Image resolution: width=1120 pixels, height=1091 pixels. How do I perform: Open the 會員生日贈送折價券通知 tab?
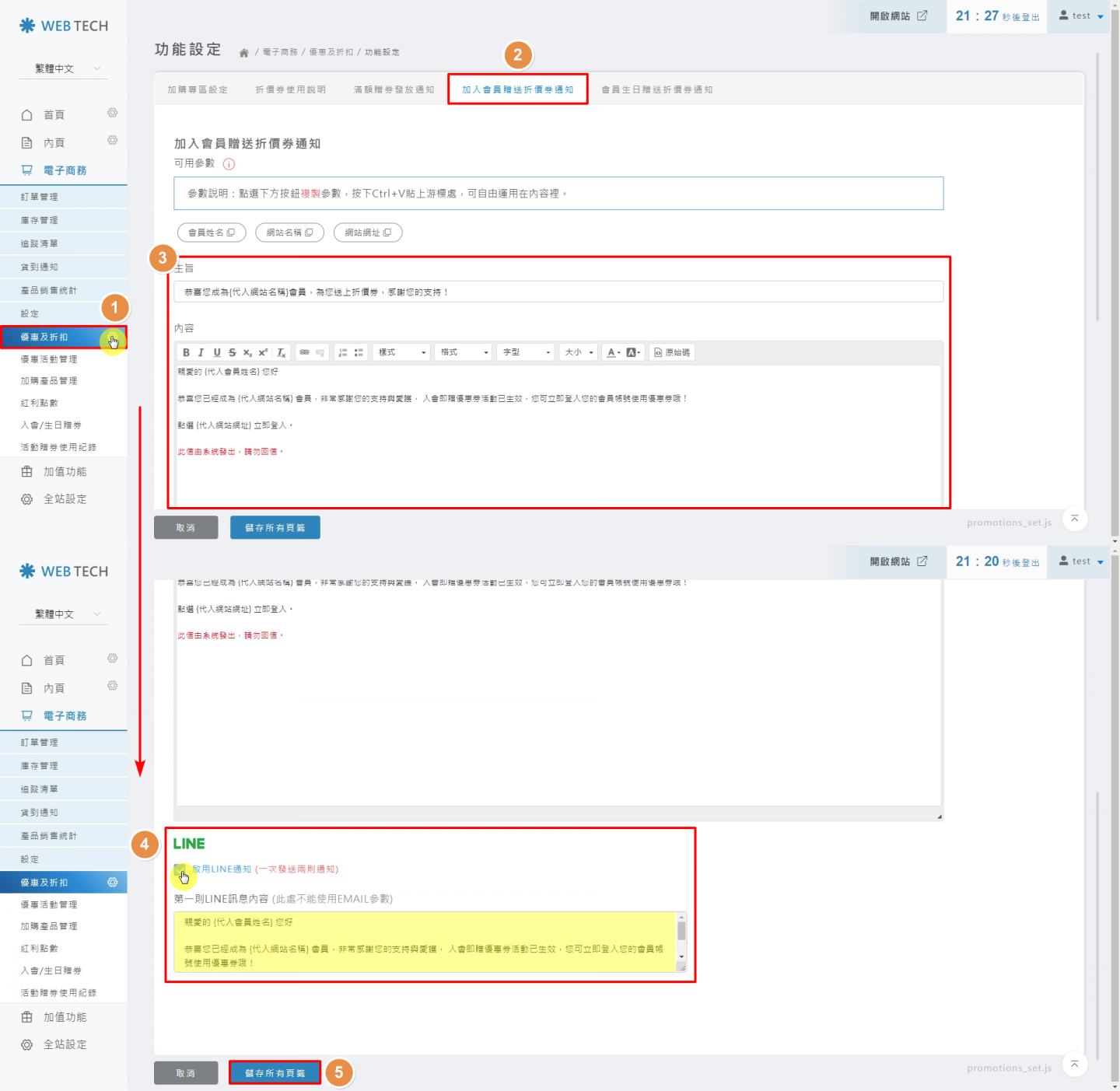656,89
